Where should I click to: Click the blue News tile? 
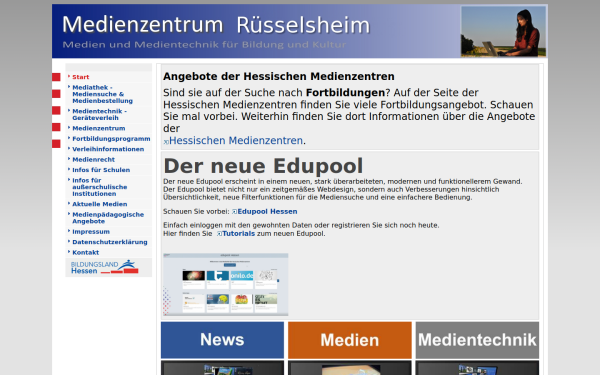click(x=222, y=340)
